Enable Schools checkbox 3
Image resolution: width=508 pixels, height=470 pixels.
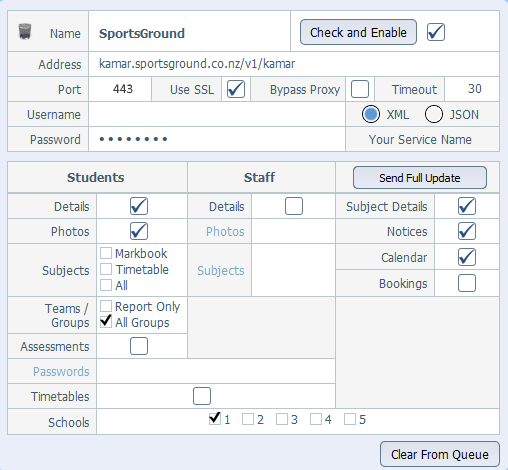(x=282, y=419)
